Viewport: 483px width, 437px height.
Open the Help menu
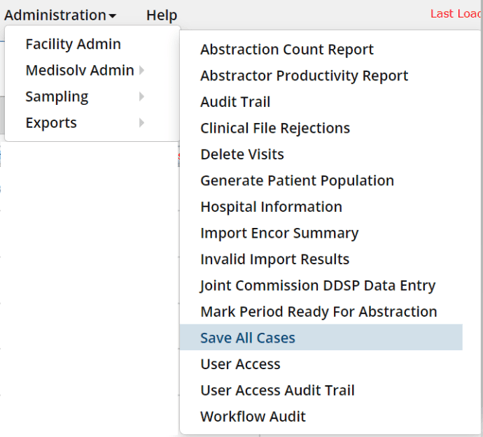[162, 15]
